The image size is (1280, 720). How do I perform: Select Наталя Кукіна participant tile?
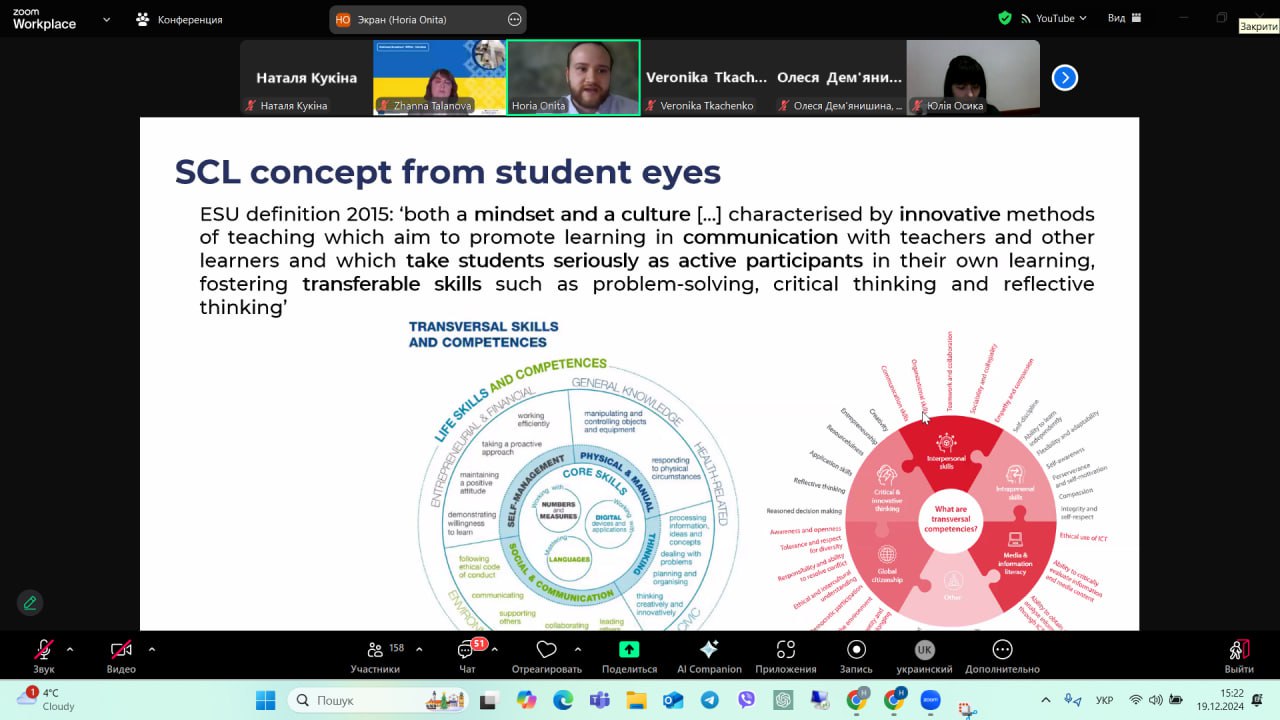point(306,77)
